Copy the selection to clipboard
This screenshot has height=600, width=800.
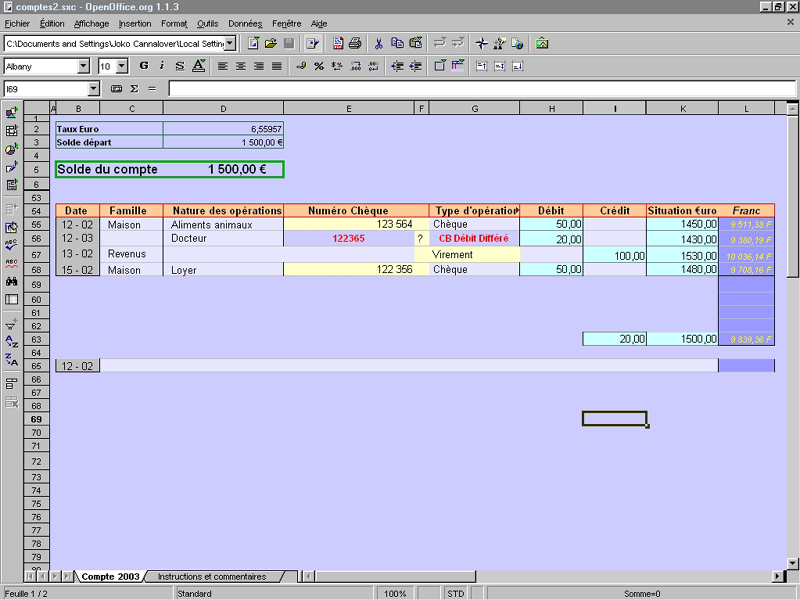point(397,43)
